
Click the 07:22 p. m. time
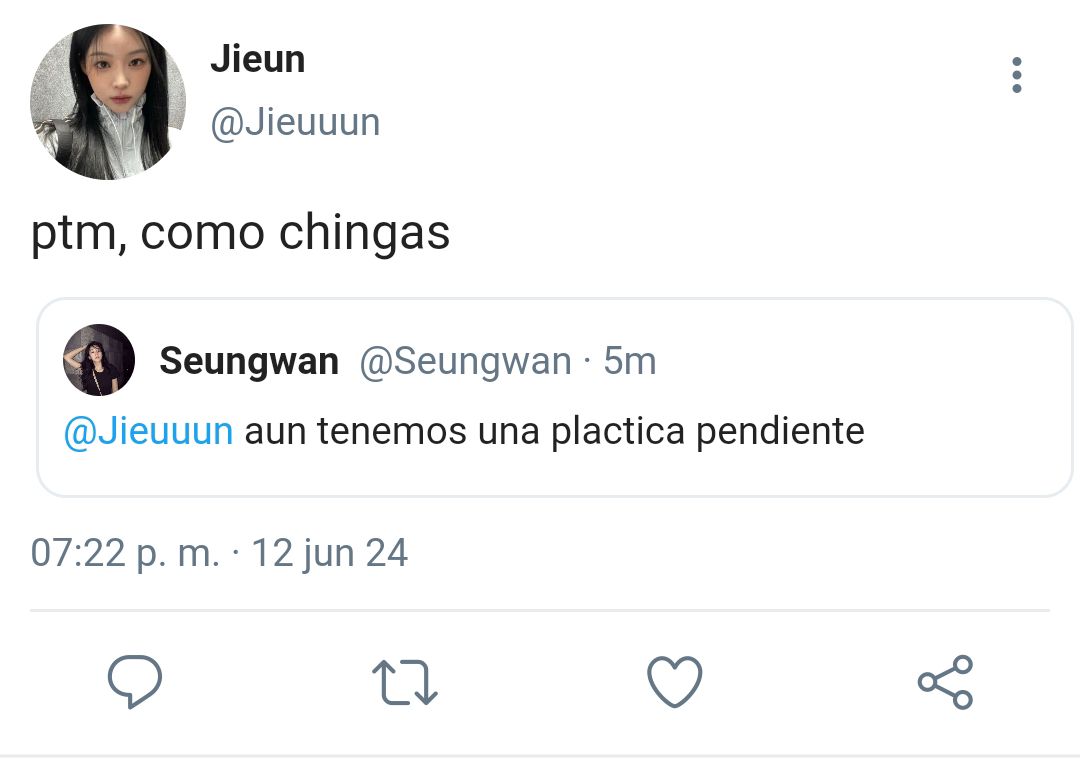click(x=125, y=553)
